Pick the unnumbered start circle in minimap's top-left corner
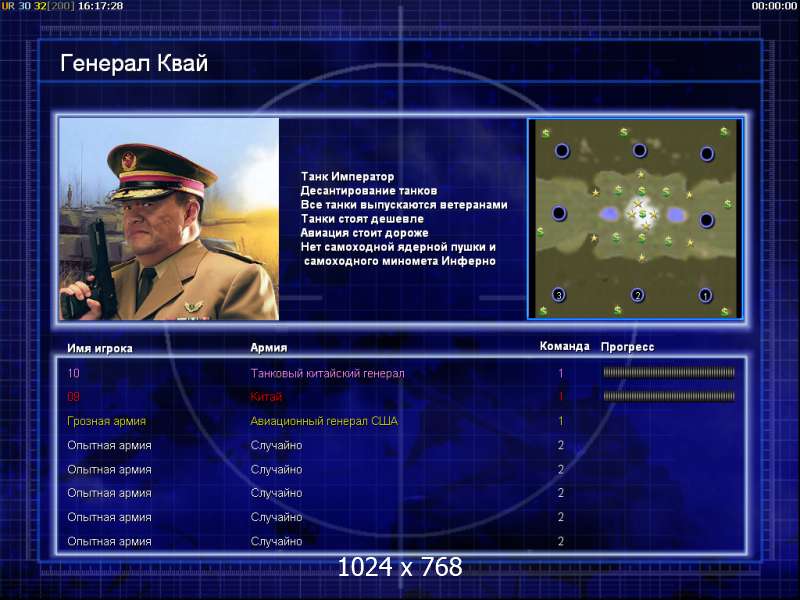The height and width of the screenshot is (600, 800). click(562, 151)
